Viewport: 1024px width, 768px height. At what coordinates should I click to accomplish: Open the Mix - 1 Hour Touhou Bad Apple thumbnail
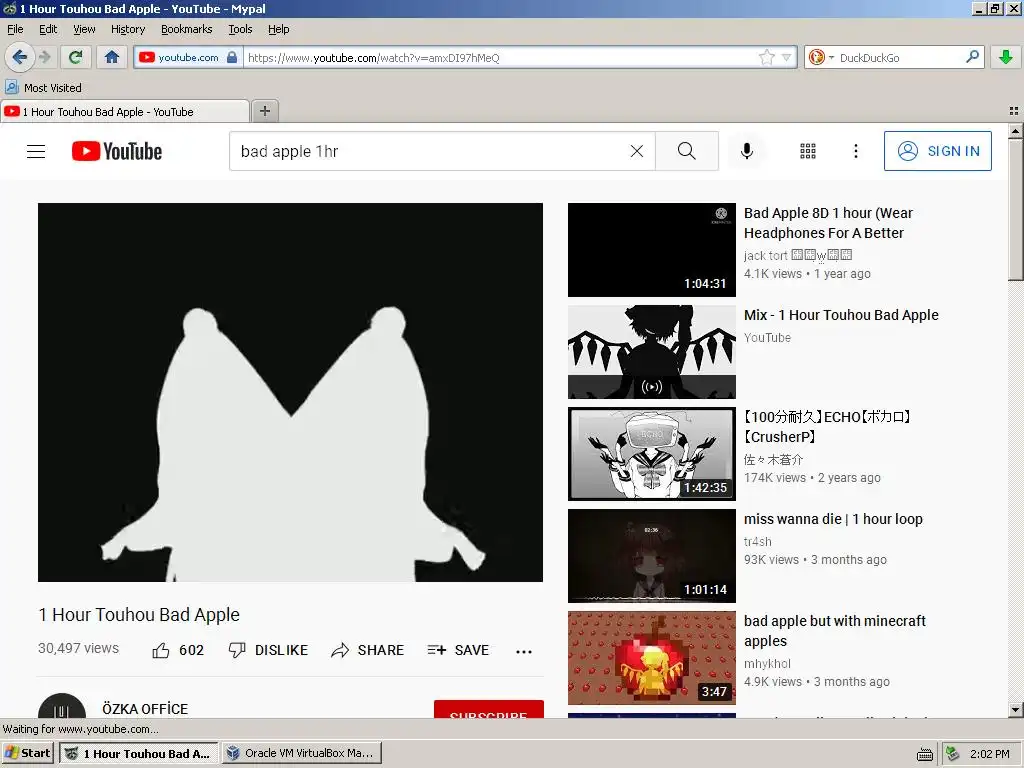(652, 352)
